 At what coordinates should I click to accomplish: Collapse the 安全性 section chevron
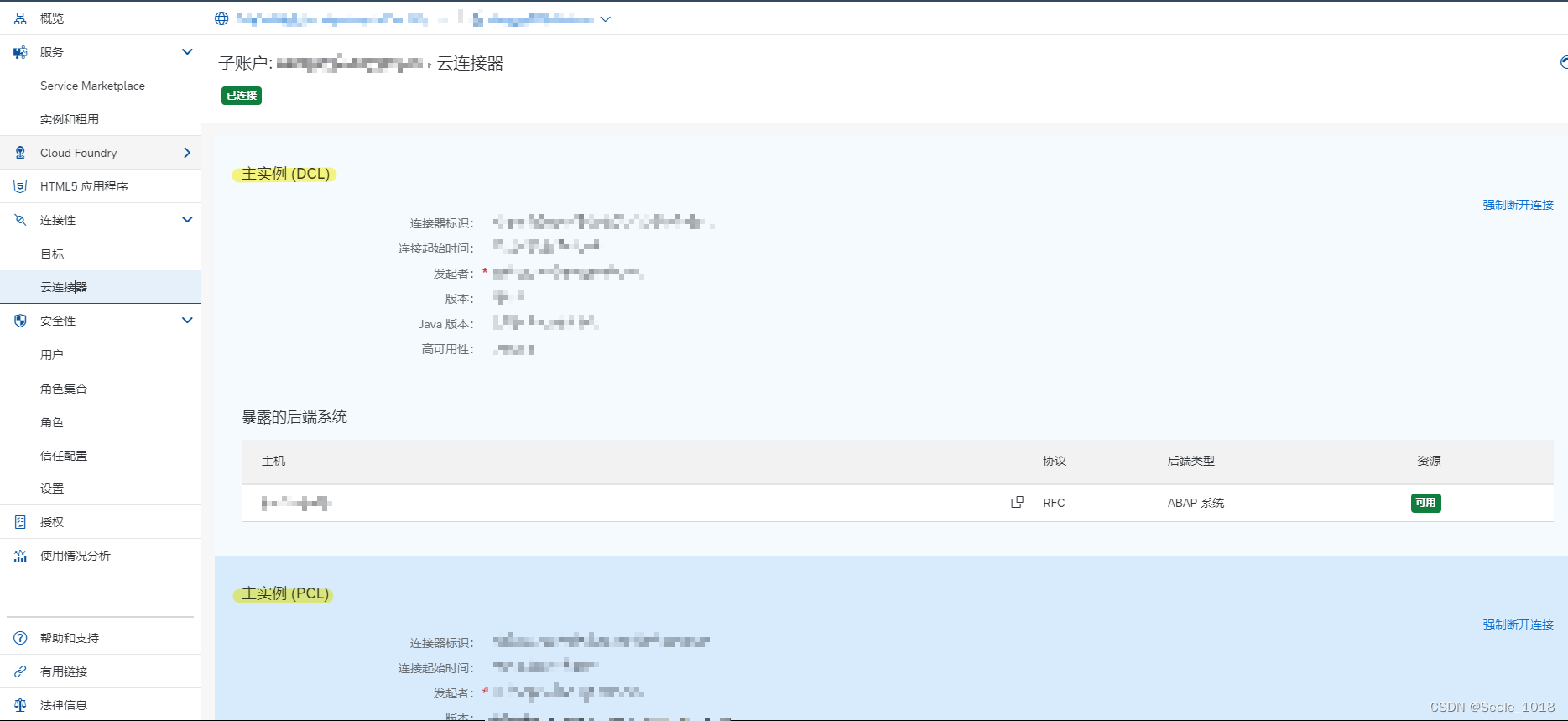187,321
